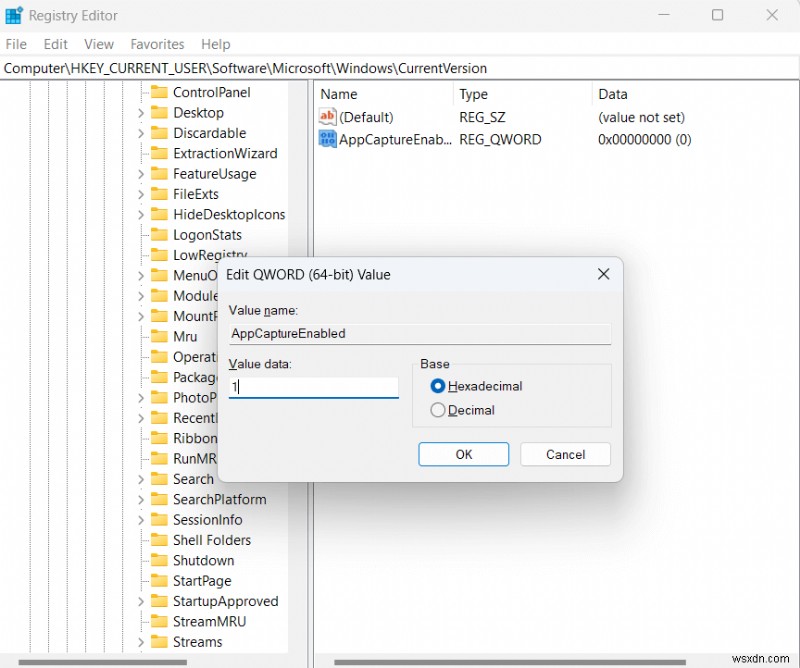This screenshot has height=668, width=800.
Task: Expand the Desktop registry key
Action: (x=142, y=112)
